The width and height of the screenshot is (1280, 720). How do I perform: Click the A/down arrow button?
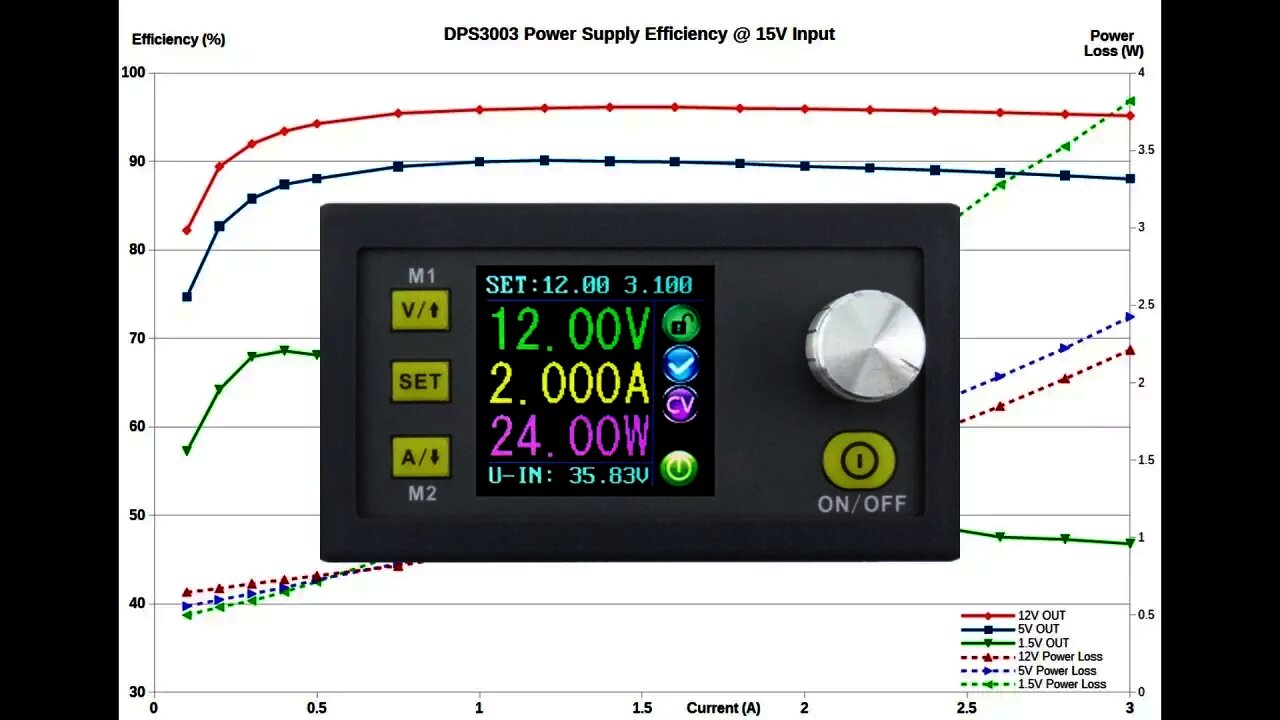pos(420,457)
